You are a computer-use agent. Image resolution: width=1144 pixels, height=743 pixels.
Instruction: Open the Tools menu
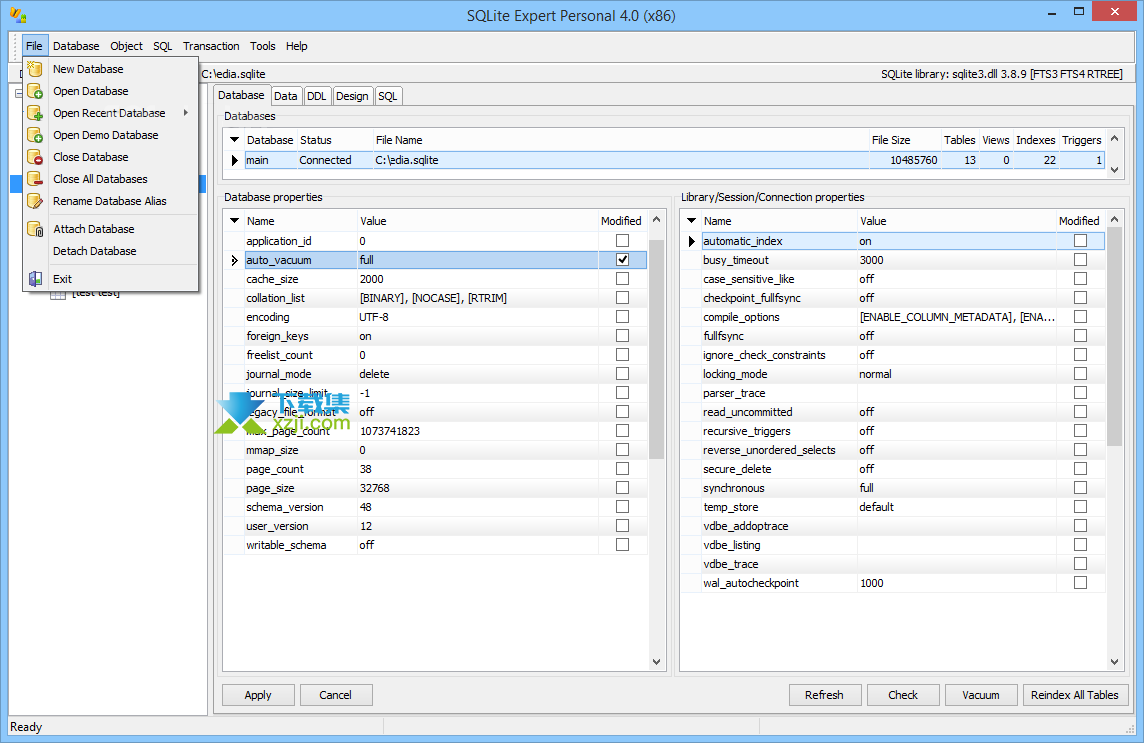[263, 46]
